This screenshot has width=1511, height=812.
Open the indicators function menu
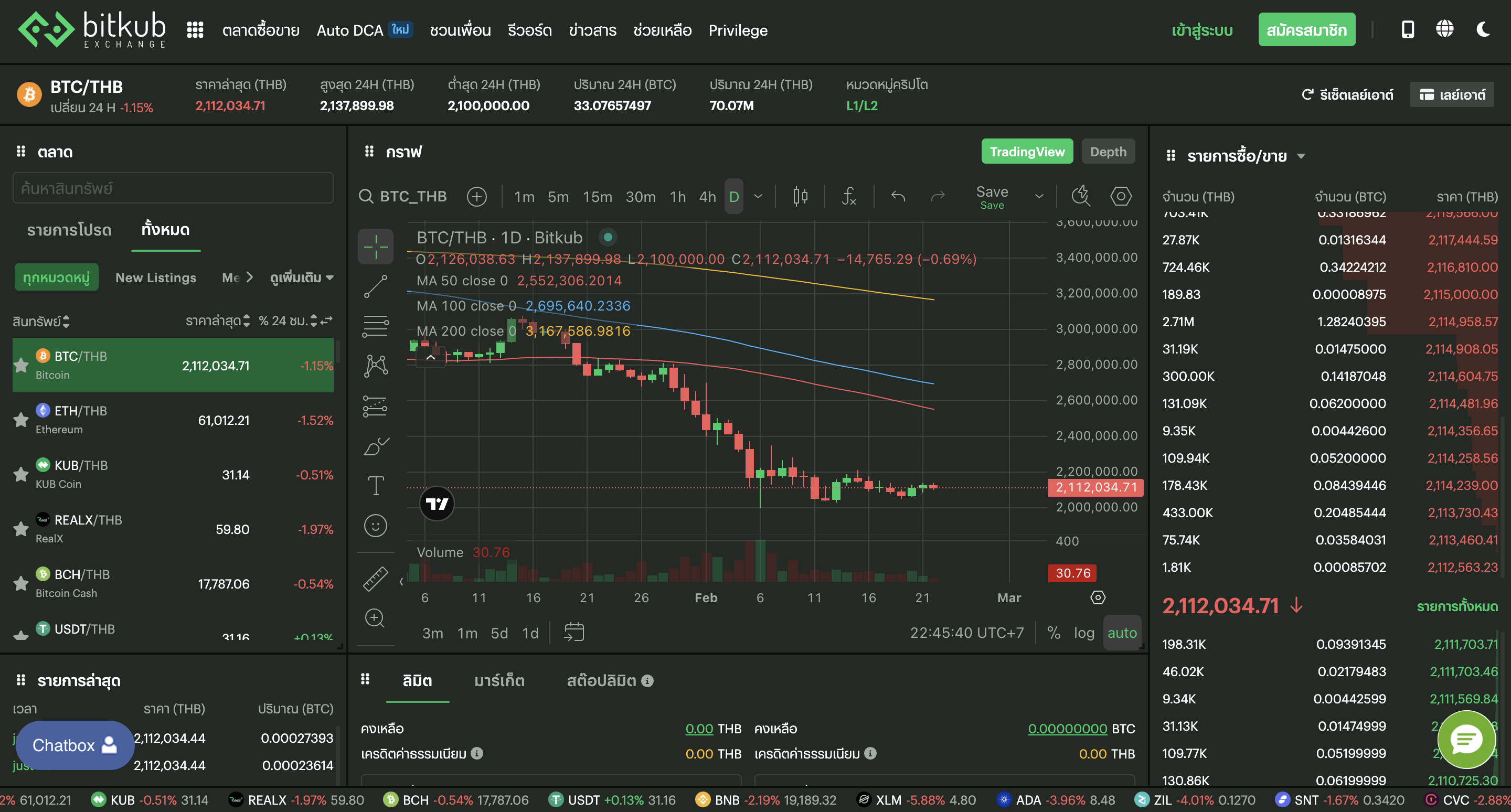(849, 196)
